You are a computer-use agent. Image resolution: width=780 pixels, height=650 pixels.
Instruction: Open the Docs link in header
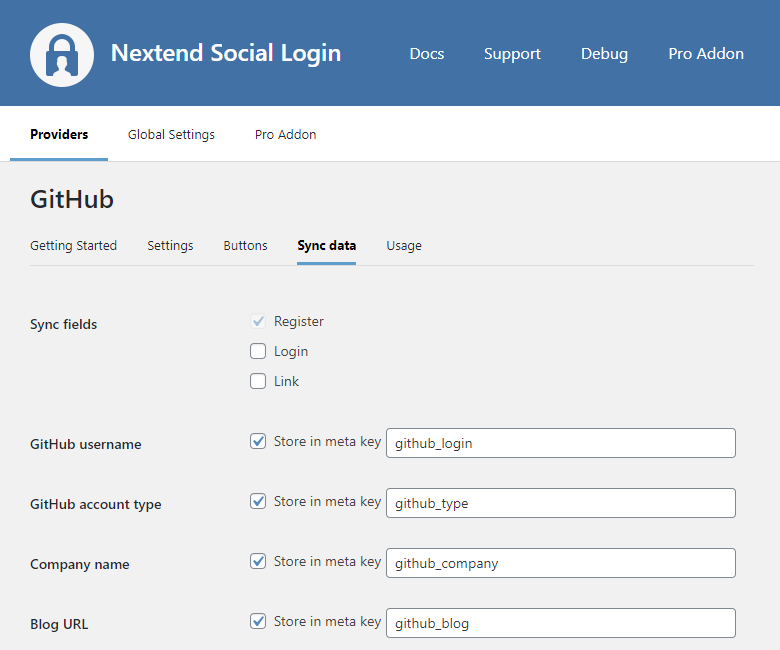pyautogui.click(x=427, y=54)
